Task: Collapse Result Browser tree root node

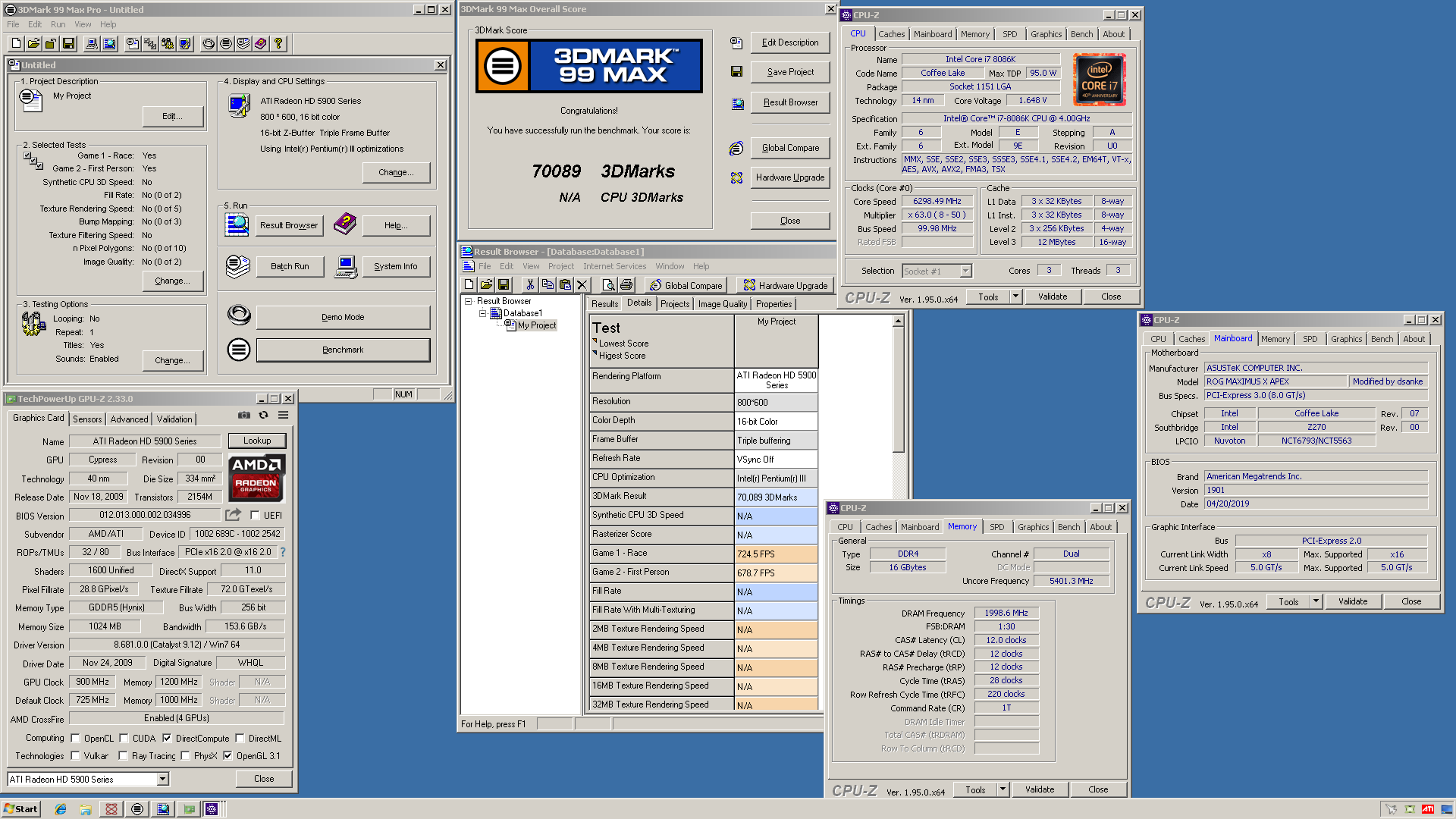Action: coord(469,301)
